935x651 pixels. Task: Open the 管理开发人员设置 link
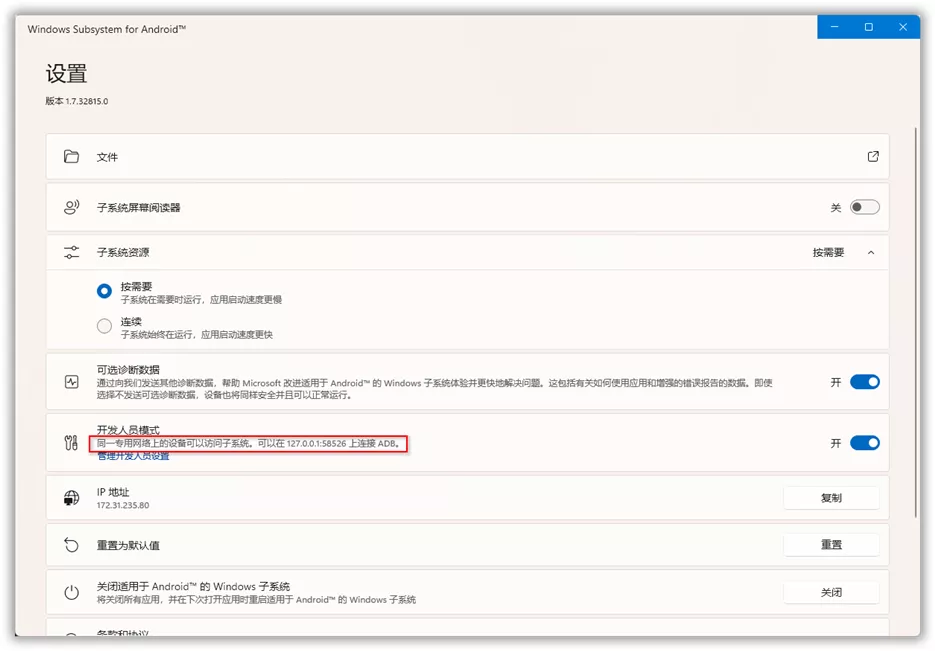134,457
